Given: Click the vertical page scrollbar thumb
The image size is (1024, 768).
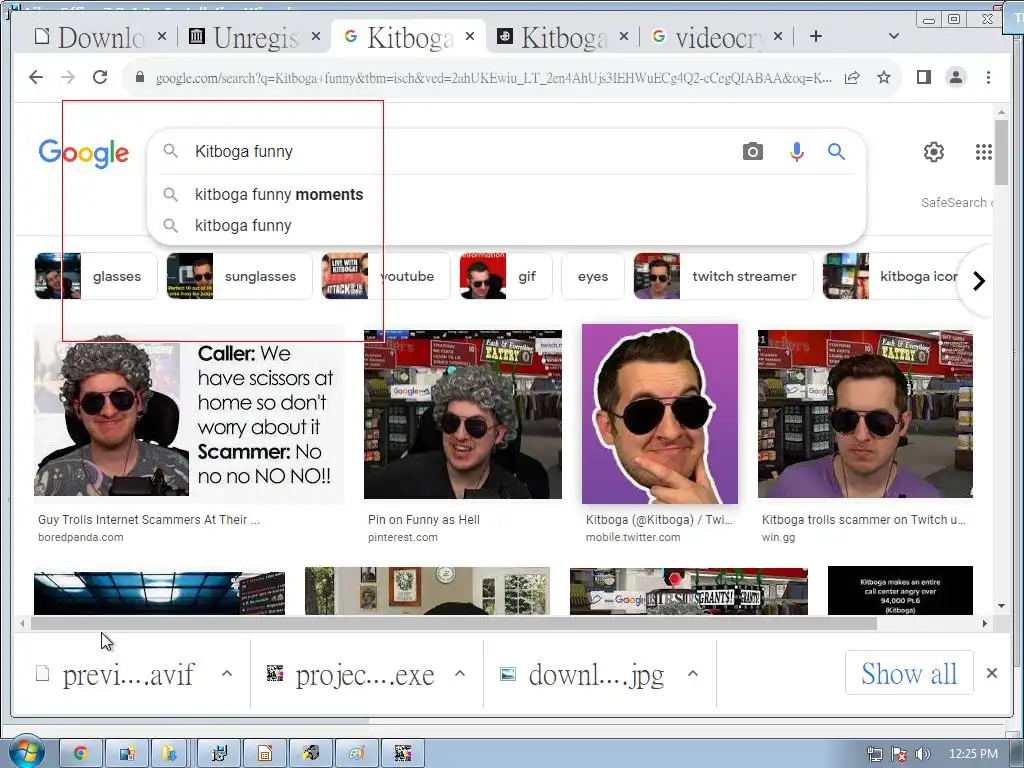Looking at the screenshot, I should coord(1001,152).
